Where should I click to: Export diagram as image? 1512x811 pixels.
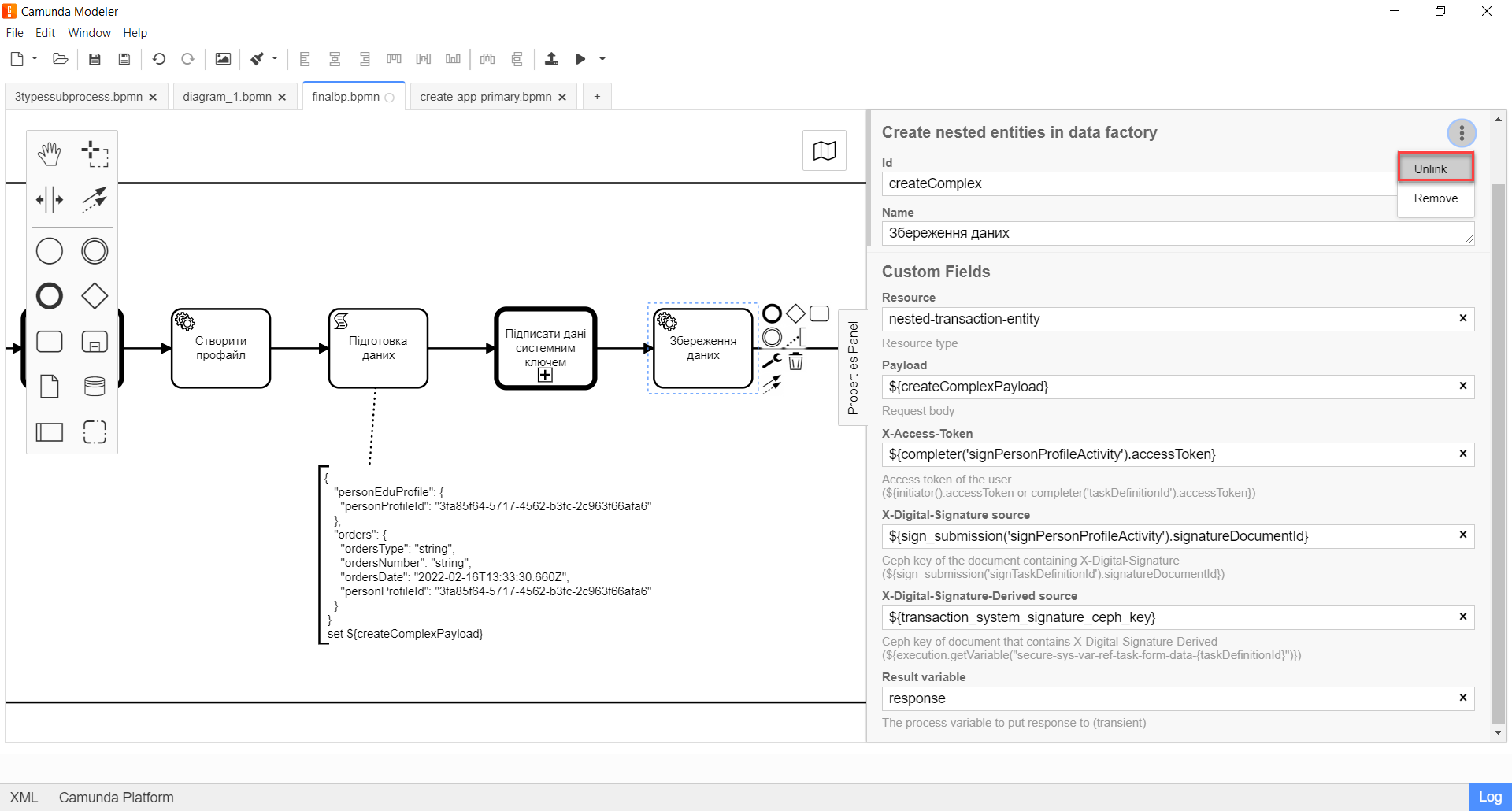223,59
